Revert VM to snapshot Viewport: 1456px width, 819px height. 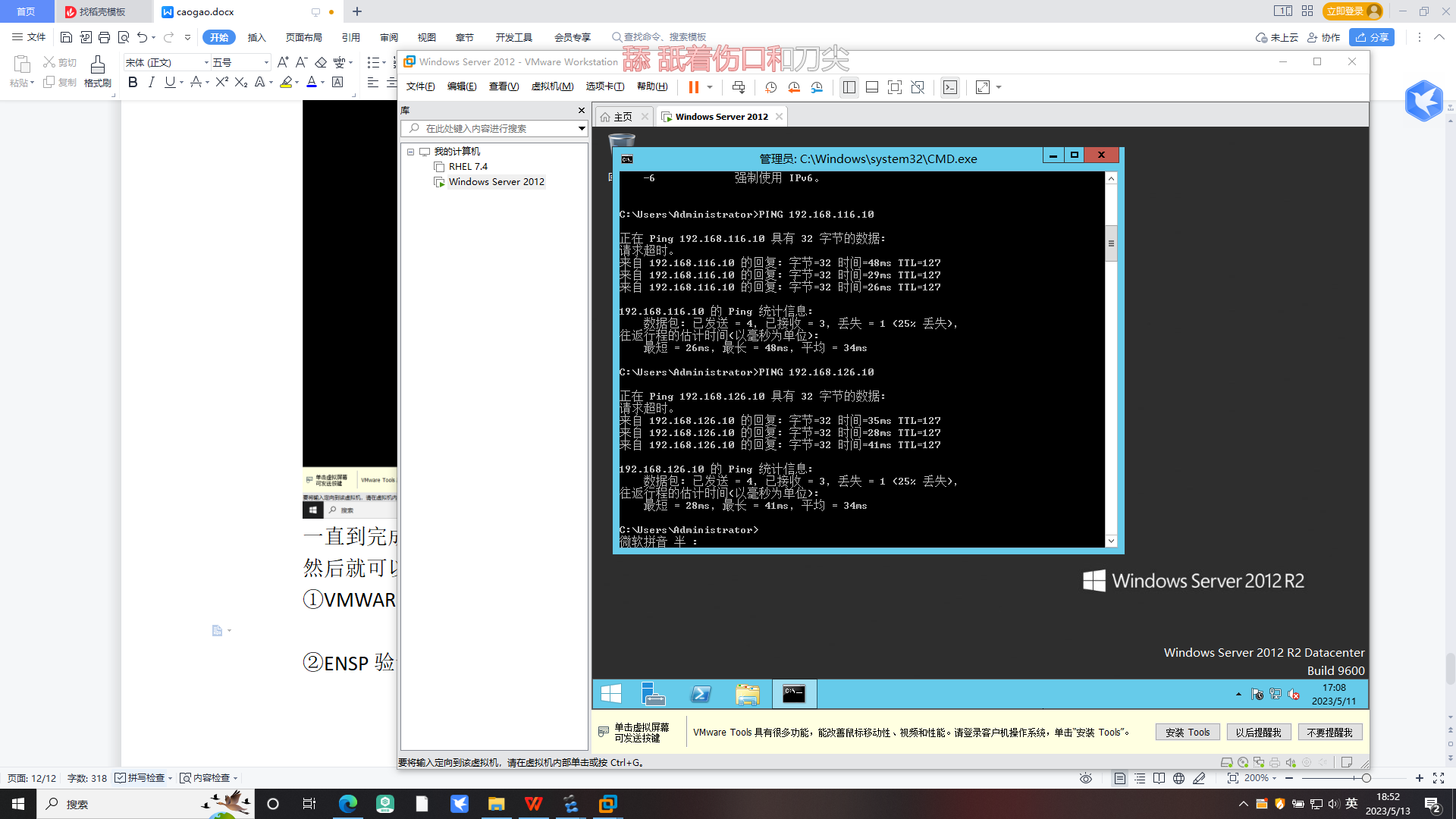click(794, 87)
